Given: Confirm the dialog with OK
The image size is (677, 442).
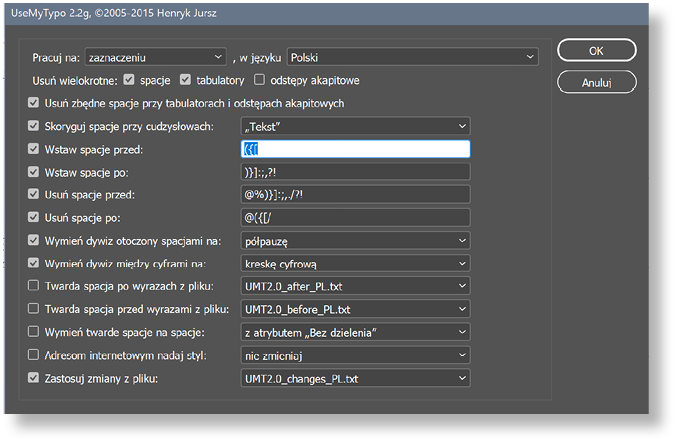Looking at the screenshot, I should click(x=596, y=51).
